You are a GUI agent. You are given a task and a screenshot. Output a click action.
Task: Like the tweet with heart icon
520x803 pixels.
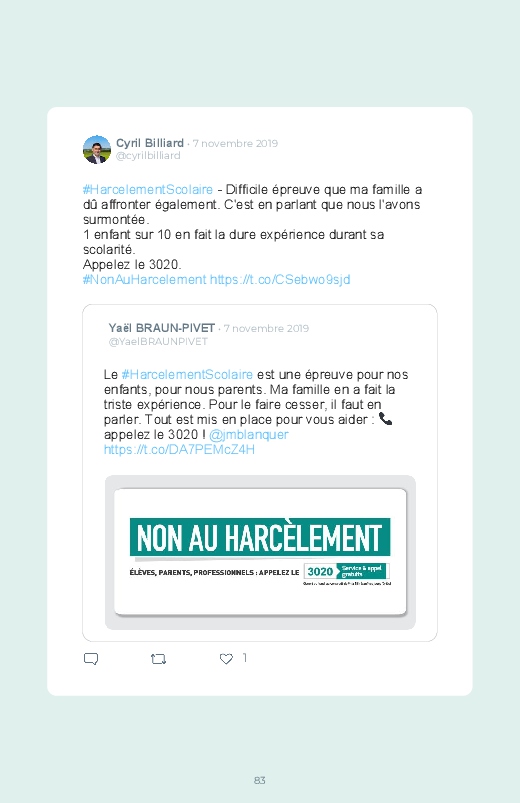pyautogui.click(x=226, y=659)
